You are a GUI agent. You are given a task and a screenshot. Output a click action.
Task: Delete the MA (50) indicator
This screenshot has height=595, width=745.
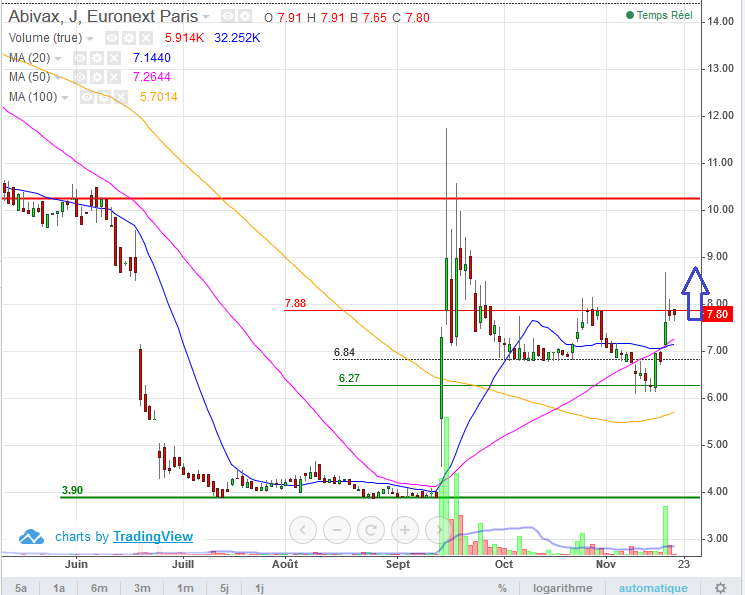point(114,77)
